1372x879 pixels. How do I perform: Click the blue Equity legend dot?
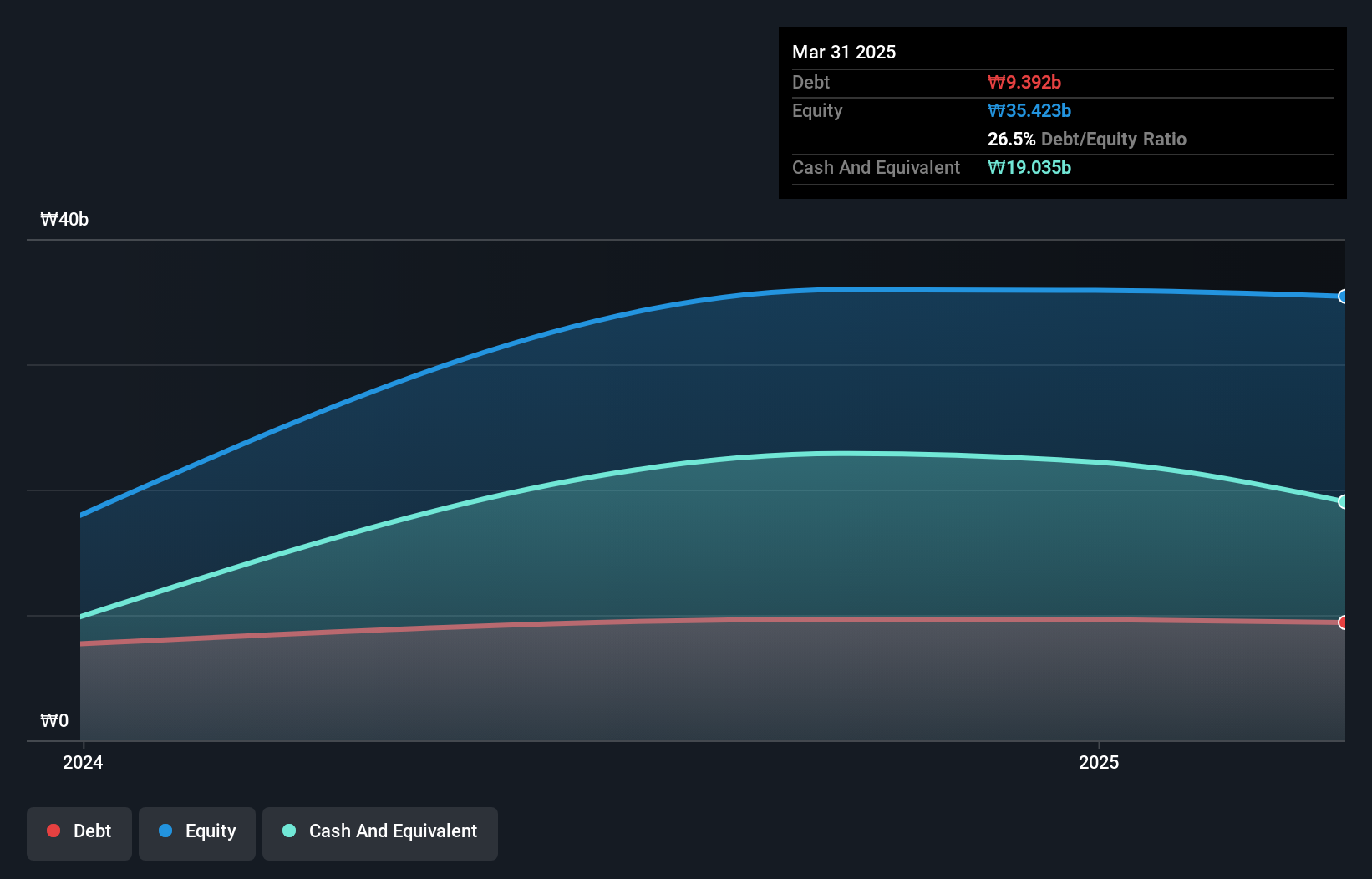click(x=165, y=831)
